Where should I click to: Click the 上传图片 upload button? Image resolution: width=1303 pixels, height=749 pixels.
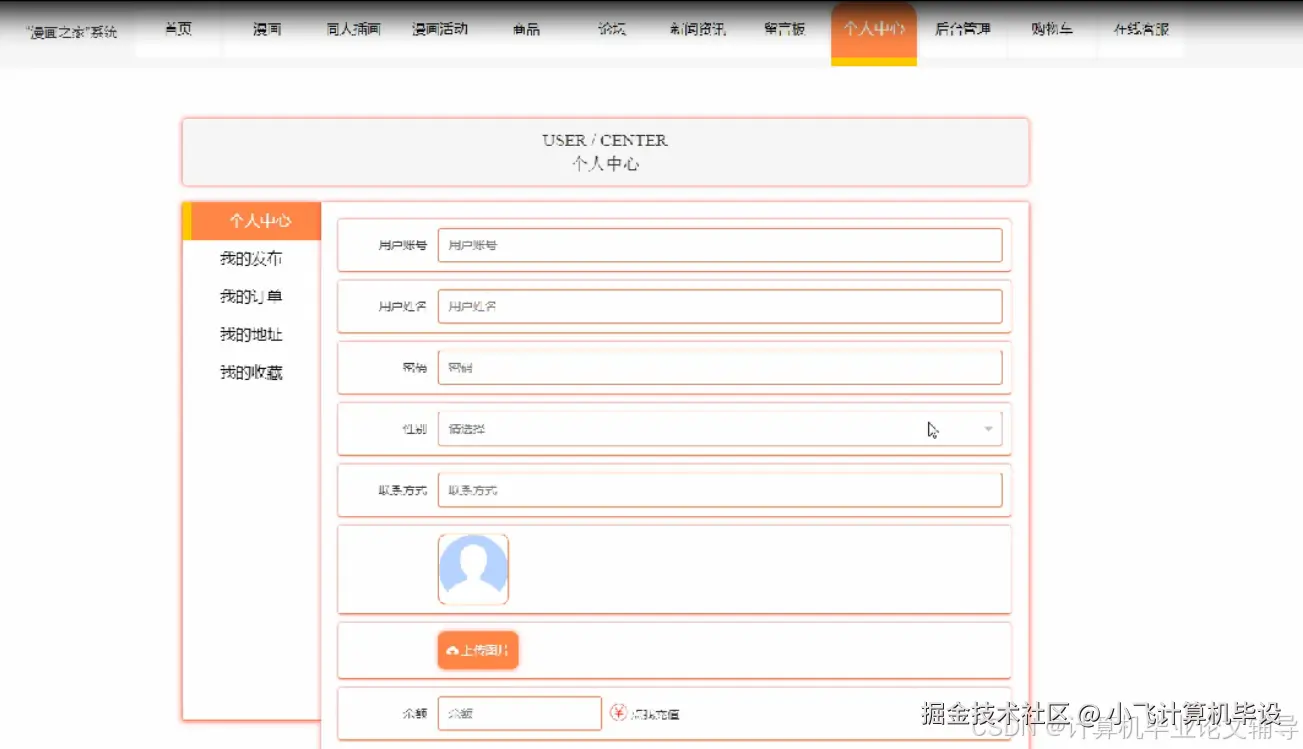478,650
